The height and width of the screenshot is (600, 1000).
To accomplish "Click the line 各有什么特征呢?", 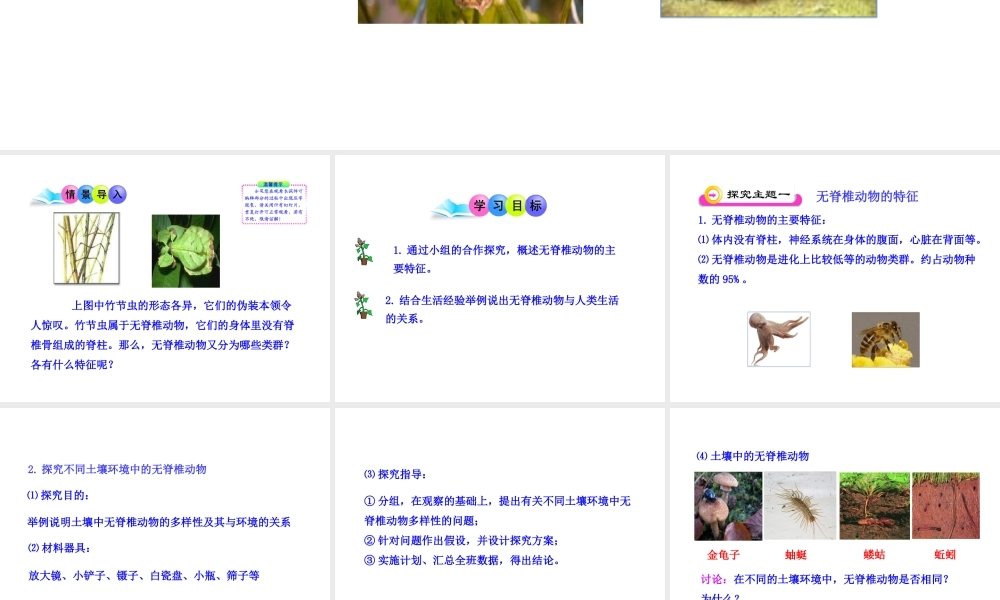I will pos(73,365).
